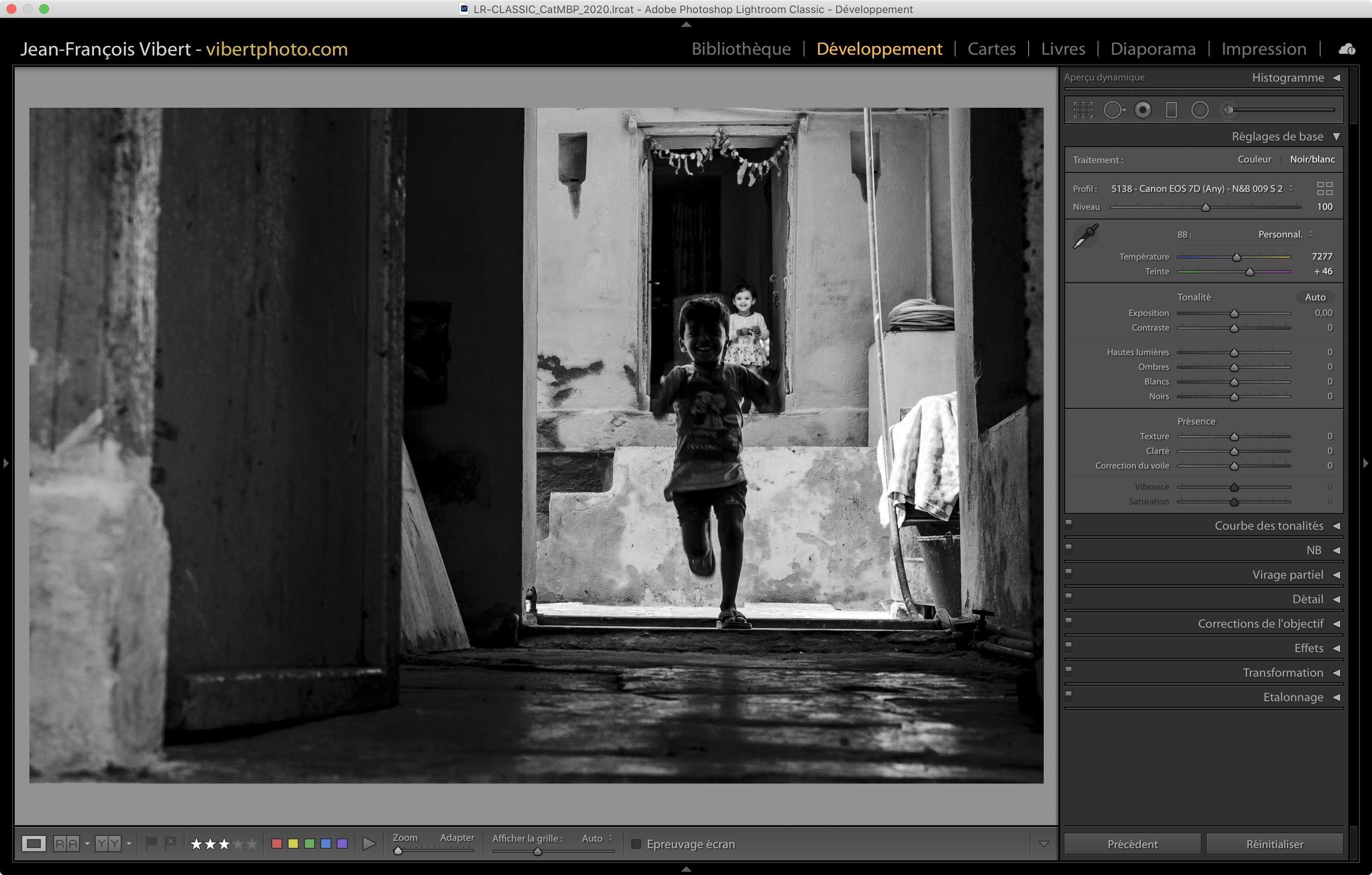Click the cloud sync status icon
This screenshot has height=875, width=1372.
pos(1347,49)
